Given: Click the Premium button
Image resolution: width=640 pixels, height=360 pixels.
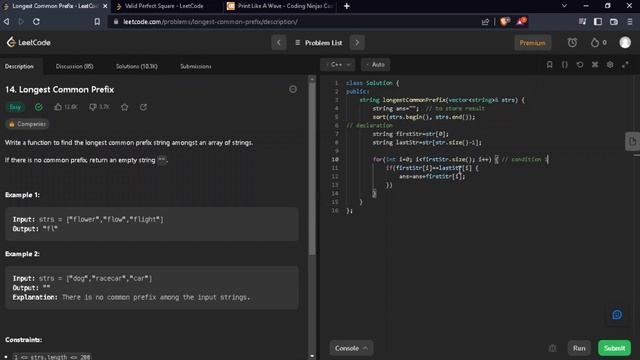Looking at the screenshot, I should [532, 43].
